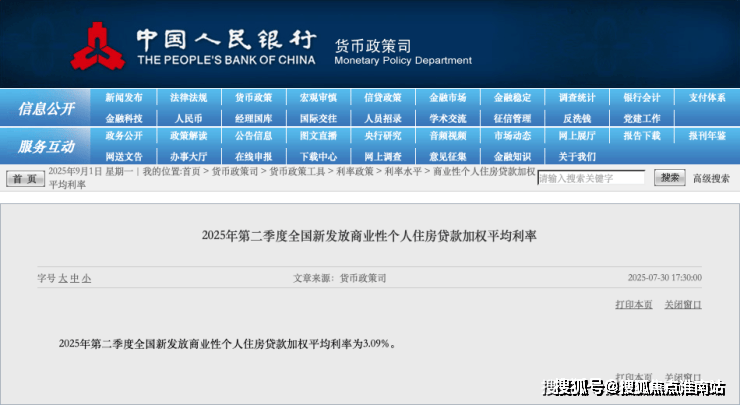Select 反洗钱 in navigation
The image size is (740, 405).
click(x=577, y=118)
